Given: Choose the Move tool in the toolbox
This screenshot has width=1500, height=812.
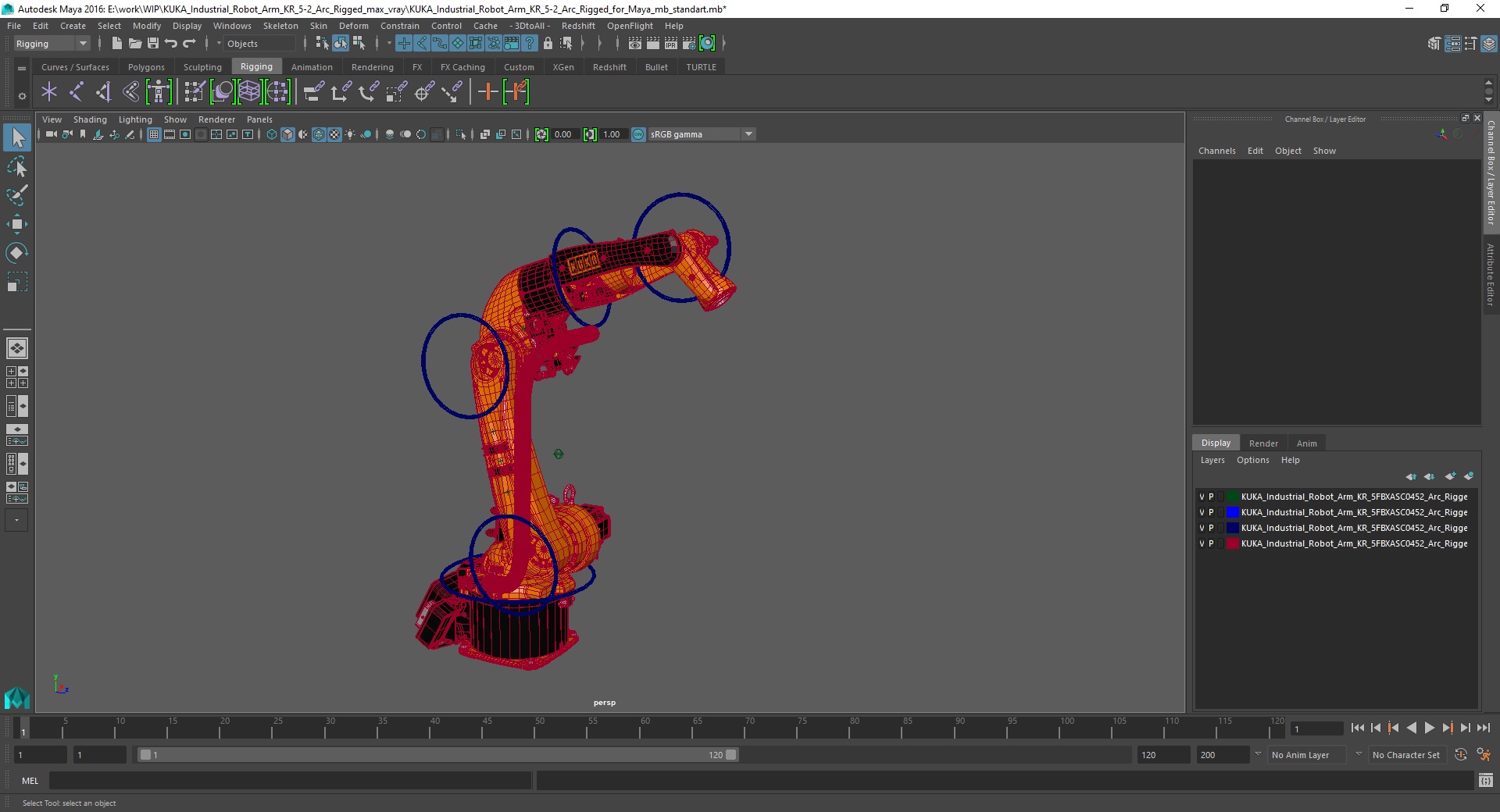Looking at the screenshot, I should 17,224.
